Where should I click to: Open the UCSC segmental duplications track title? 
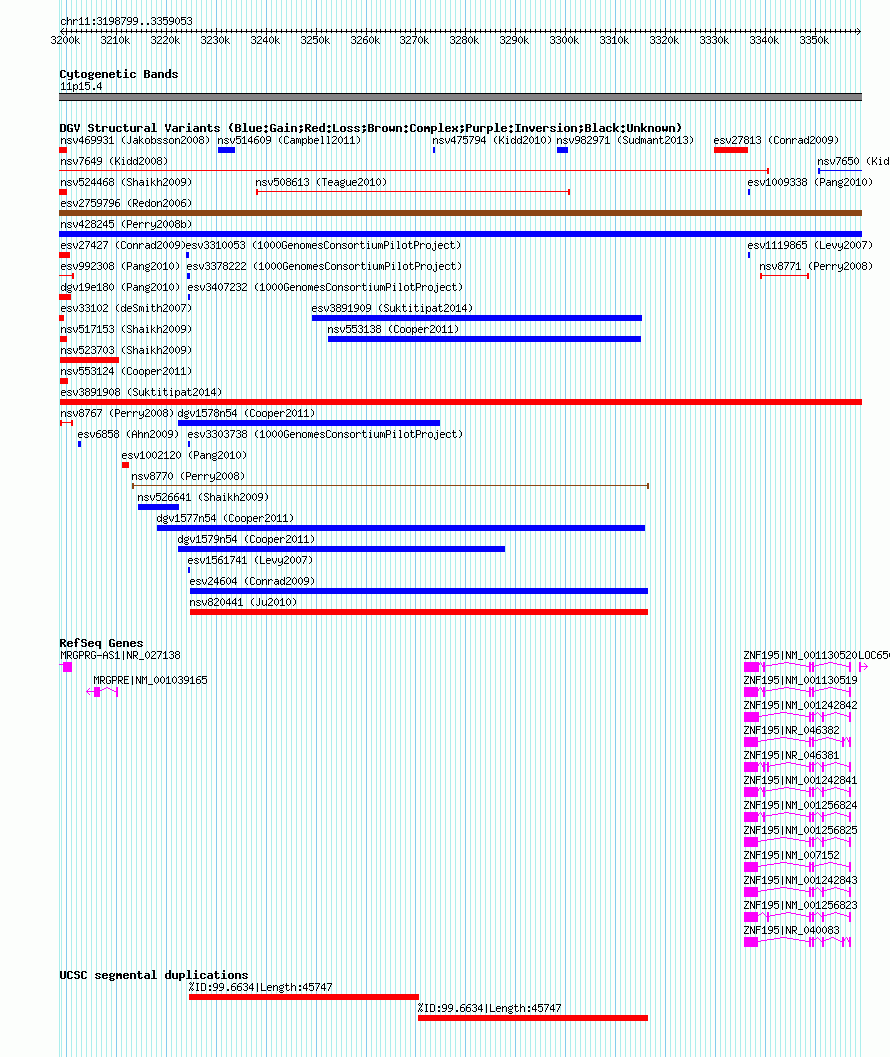click(154, 975)
